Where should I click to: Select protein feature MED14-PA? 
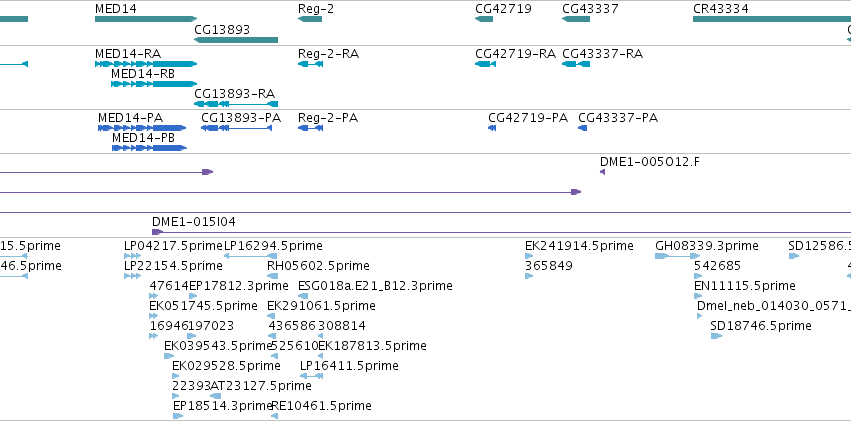(x=142, y=128)
